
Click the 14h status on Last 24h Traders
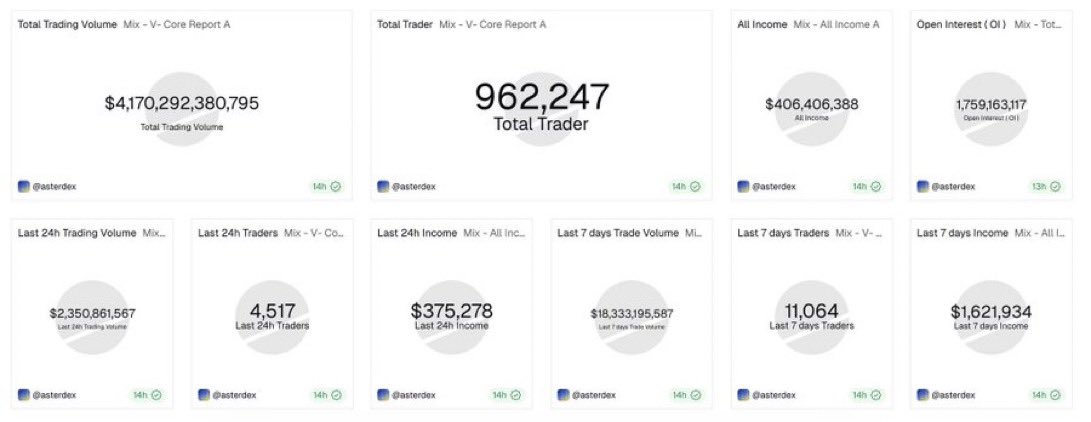(326, 395)
